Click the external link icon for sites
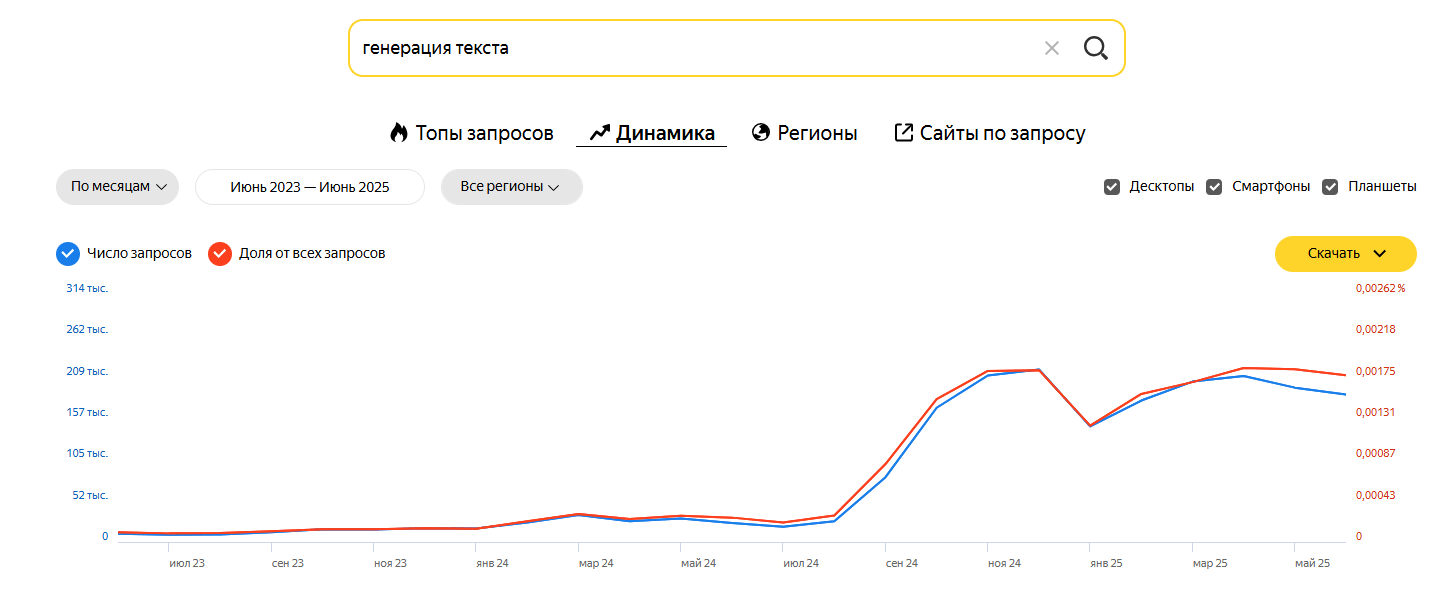The height and width of the screenshot is (589, 1456). 903,133
